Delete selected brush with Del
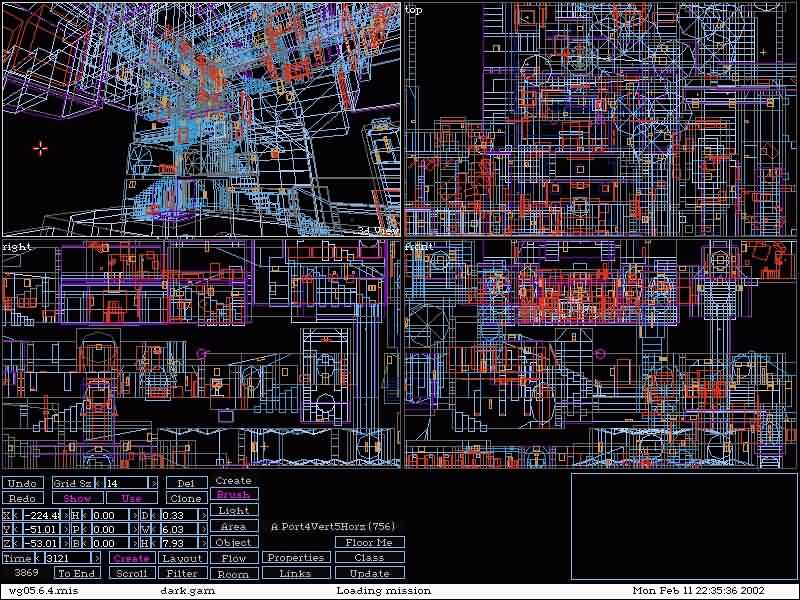Image resolution: width=800 pixels, height=600 pixels. click(185, 483)
